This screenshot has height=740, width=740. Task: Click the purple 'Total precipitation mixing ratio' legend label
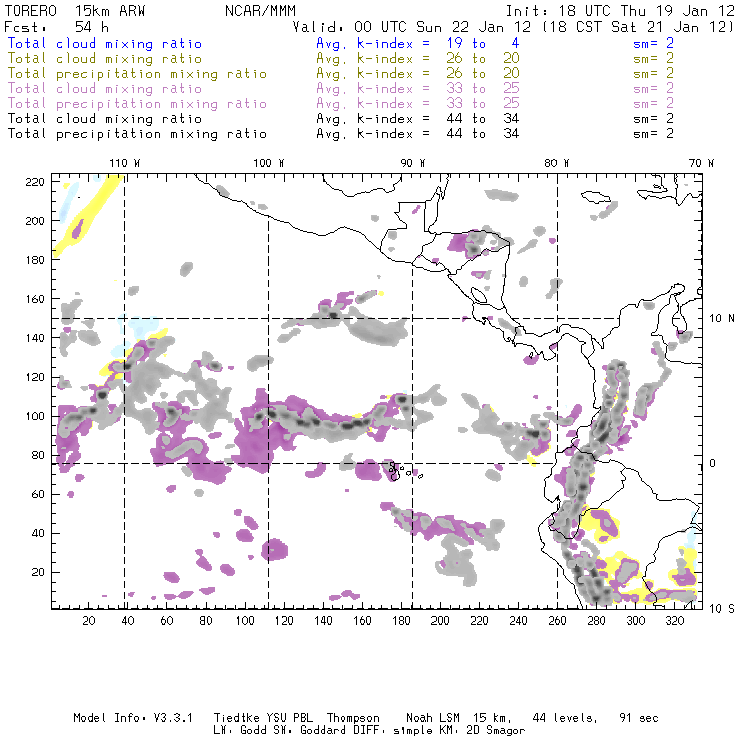[x=137, y=104]
